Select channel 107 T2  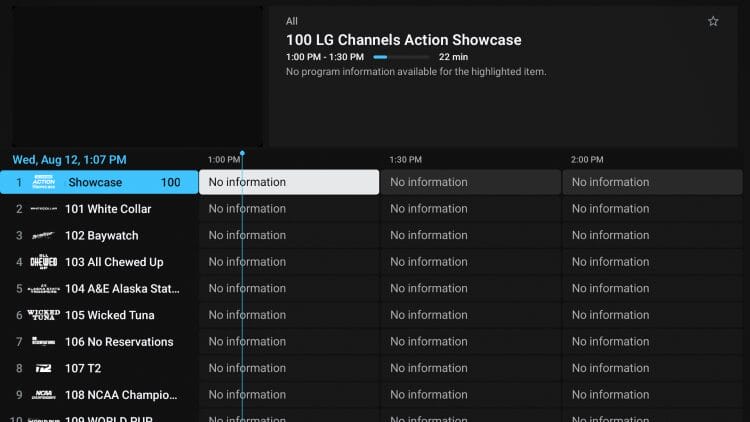(99, 368)
